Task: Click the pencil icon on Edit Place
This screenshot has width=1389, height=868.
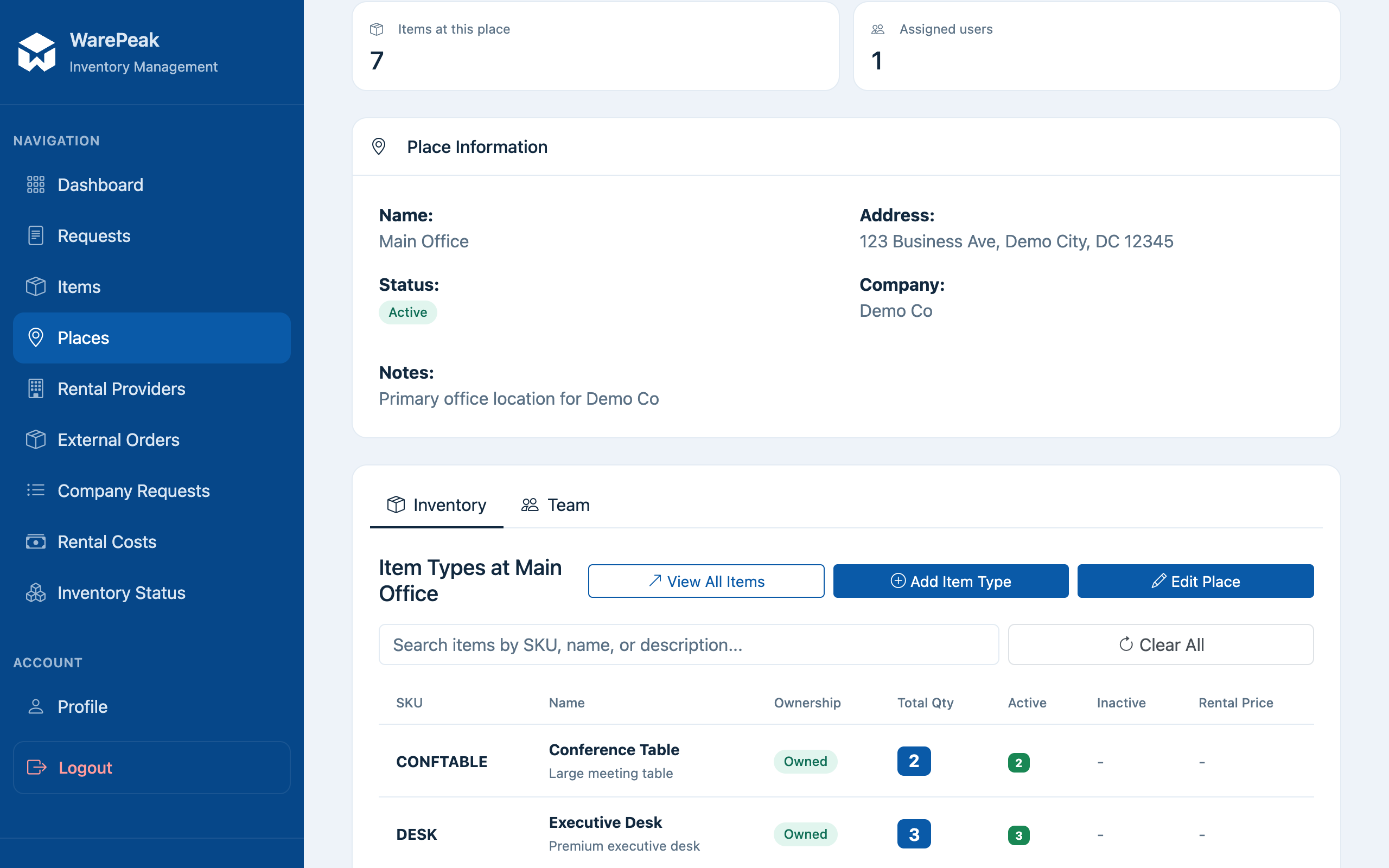Action: (x=1158, y=581)
